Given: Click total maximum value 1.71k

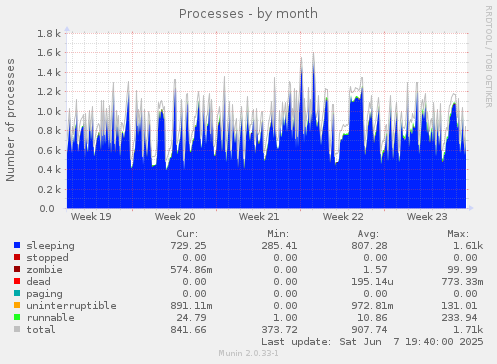Looking at the screenshot, I should (x=468, y=330).
